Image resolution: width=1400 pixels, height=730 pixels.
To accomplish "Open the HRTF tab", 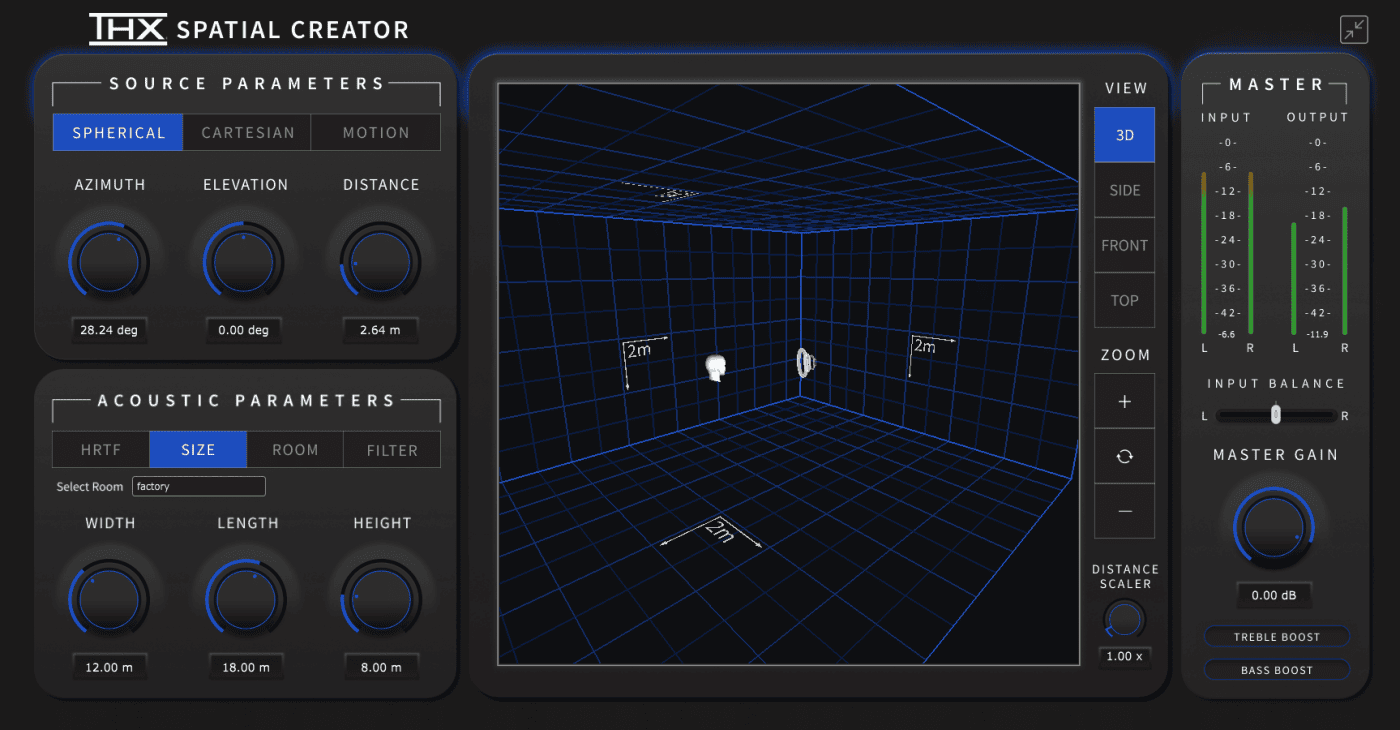I will 101,450.
